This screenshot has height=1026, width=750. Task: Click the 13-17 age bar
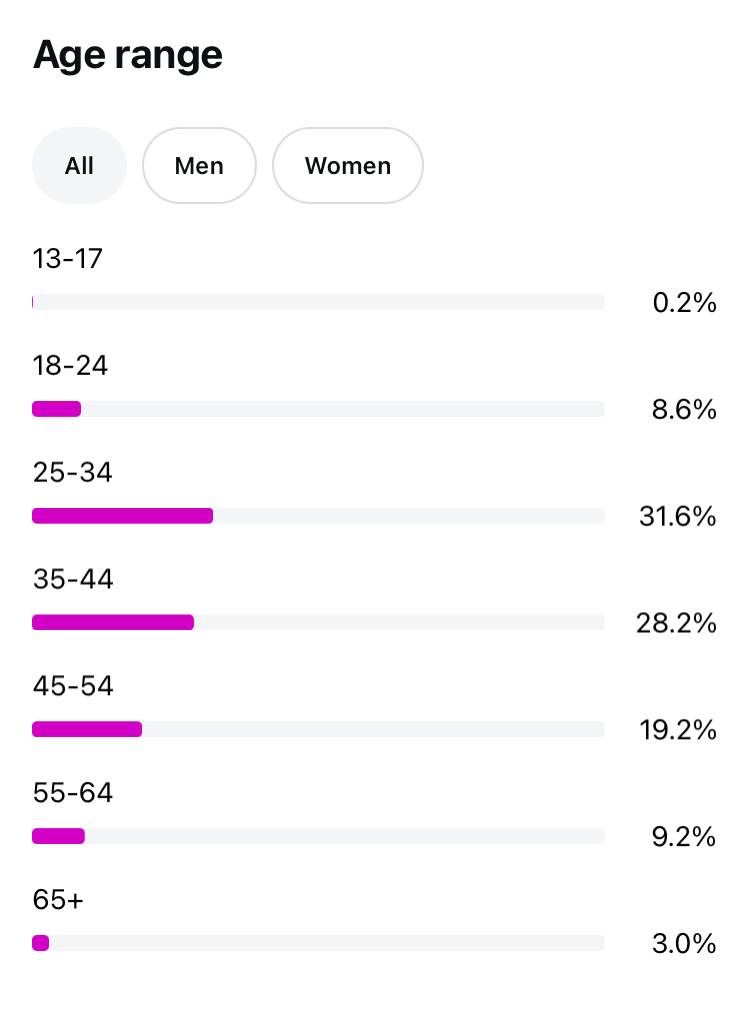point(318,302)
